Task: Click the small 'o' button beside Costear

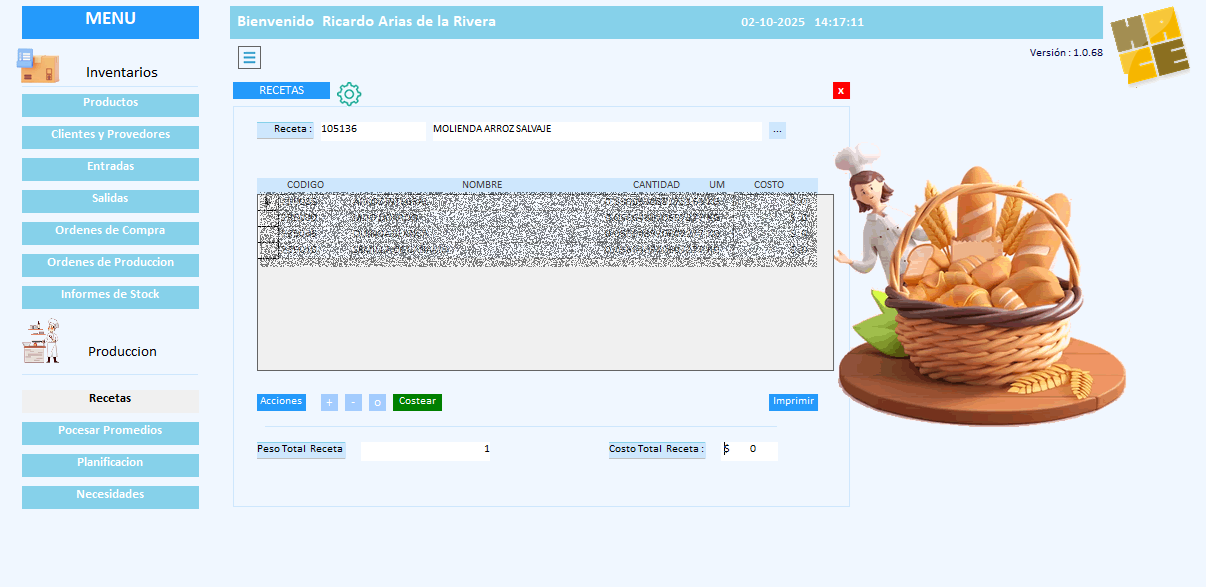Action: tap(377, 402)
